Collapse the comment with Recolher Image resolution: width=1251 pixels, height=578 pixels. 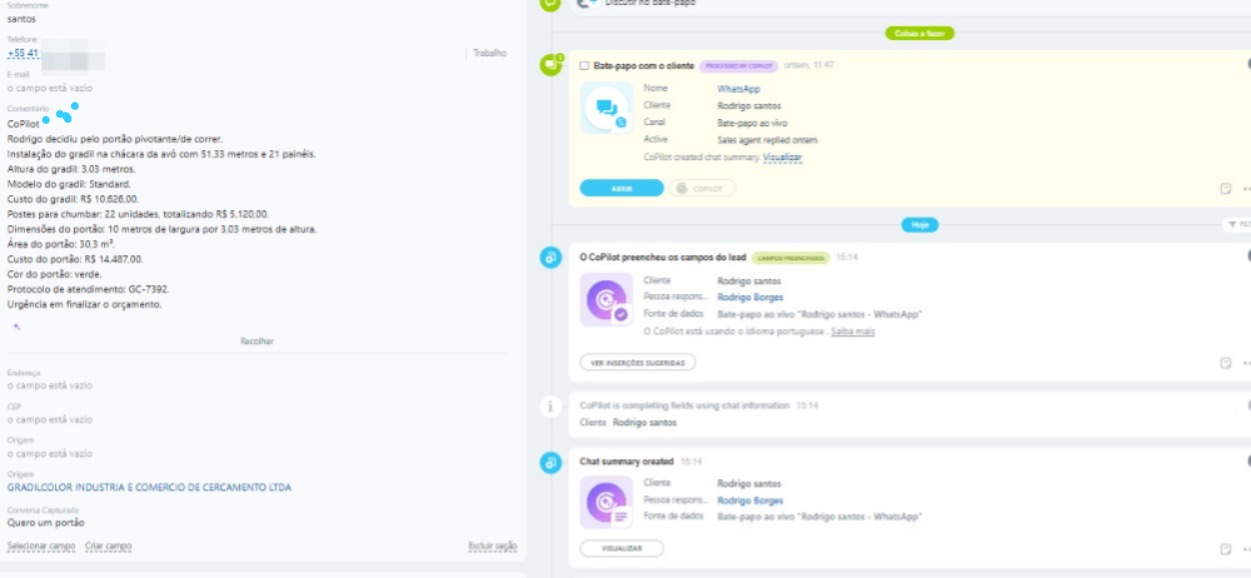click(257, 341)
